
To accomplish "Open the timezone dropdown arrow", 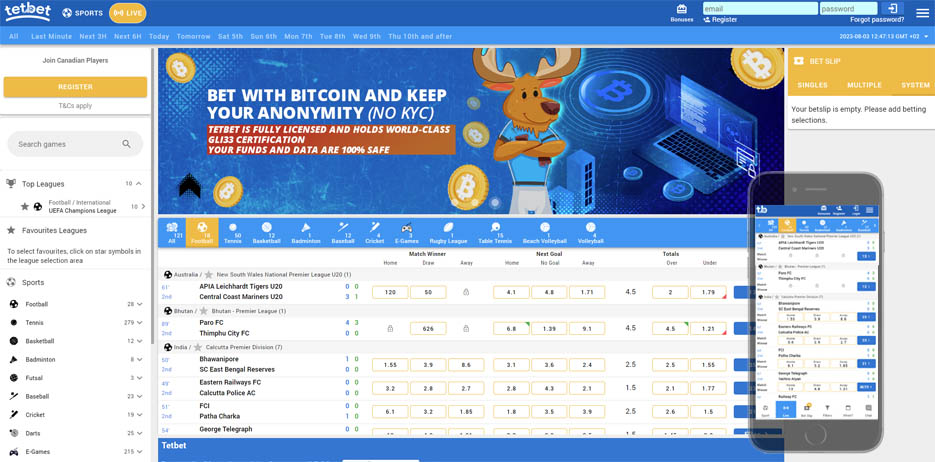I will tap(926, 36).
